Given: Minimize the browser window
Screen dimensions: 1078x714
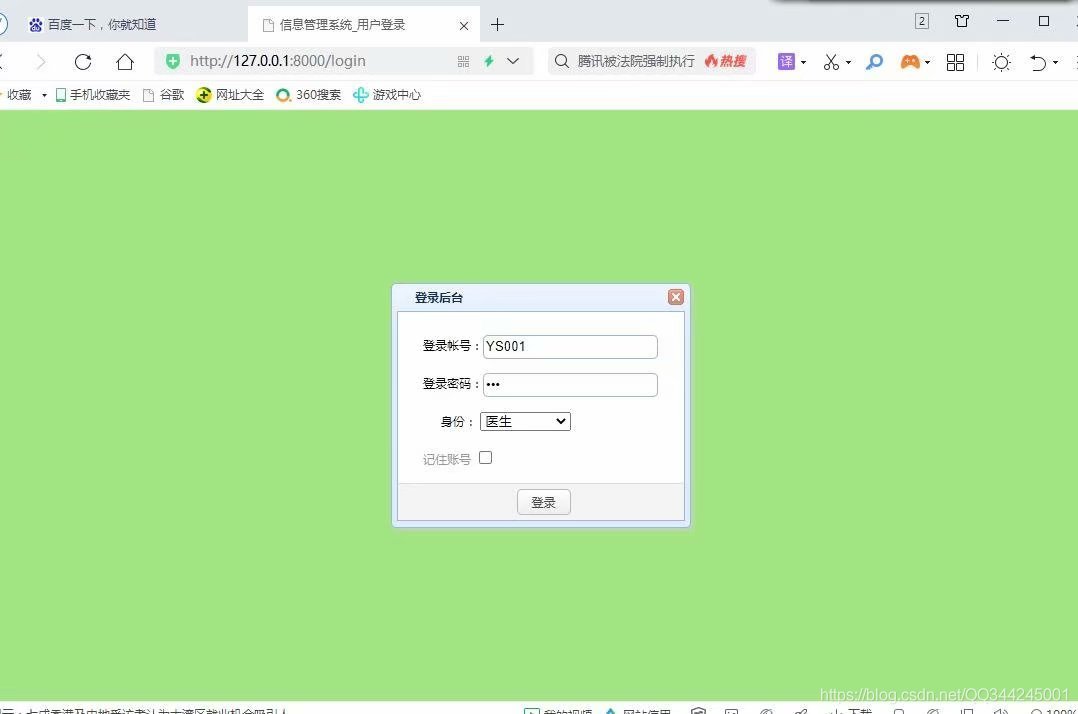Looking at the screenshot, I should (x=1002, y=21).
